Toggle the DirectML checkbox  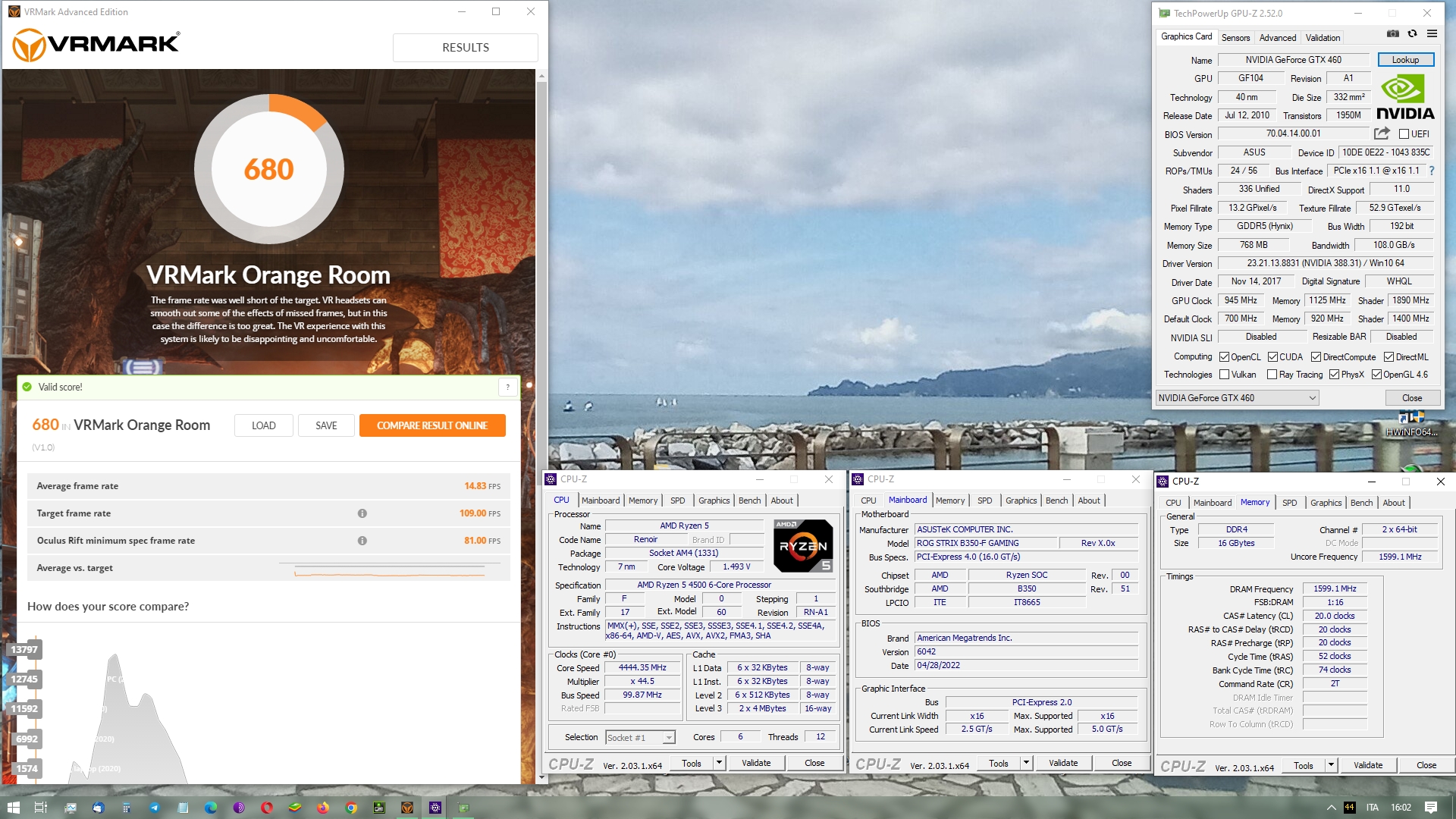click(x=1389, y=357)
